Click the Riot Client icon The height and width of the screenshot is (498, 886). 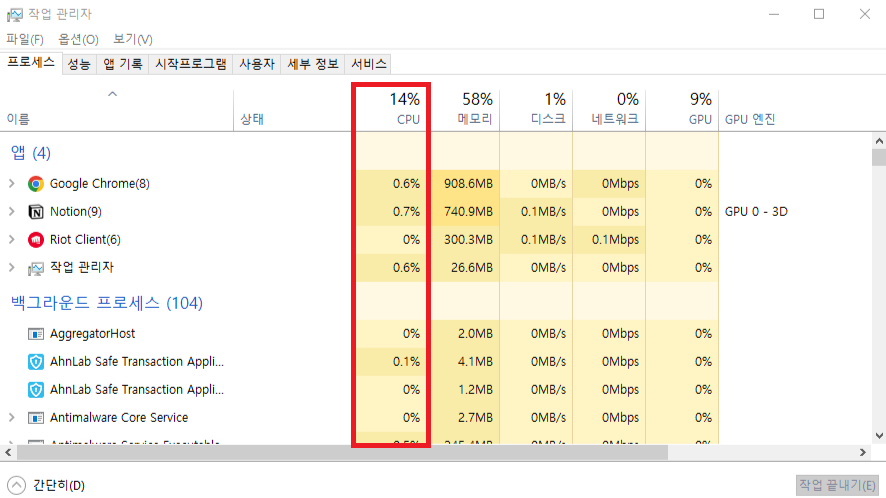tap(36, 240)
